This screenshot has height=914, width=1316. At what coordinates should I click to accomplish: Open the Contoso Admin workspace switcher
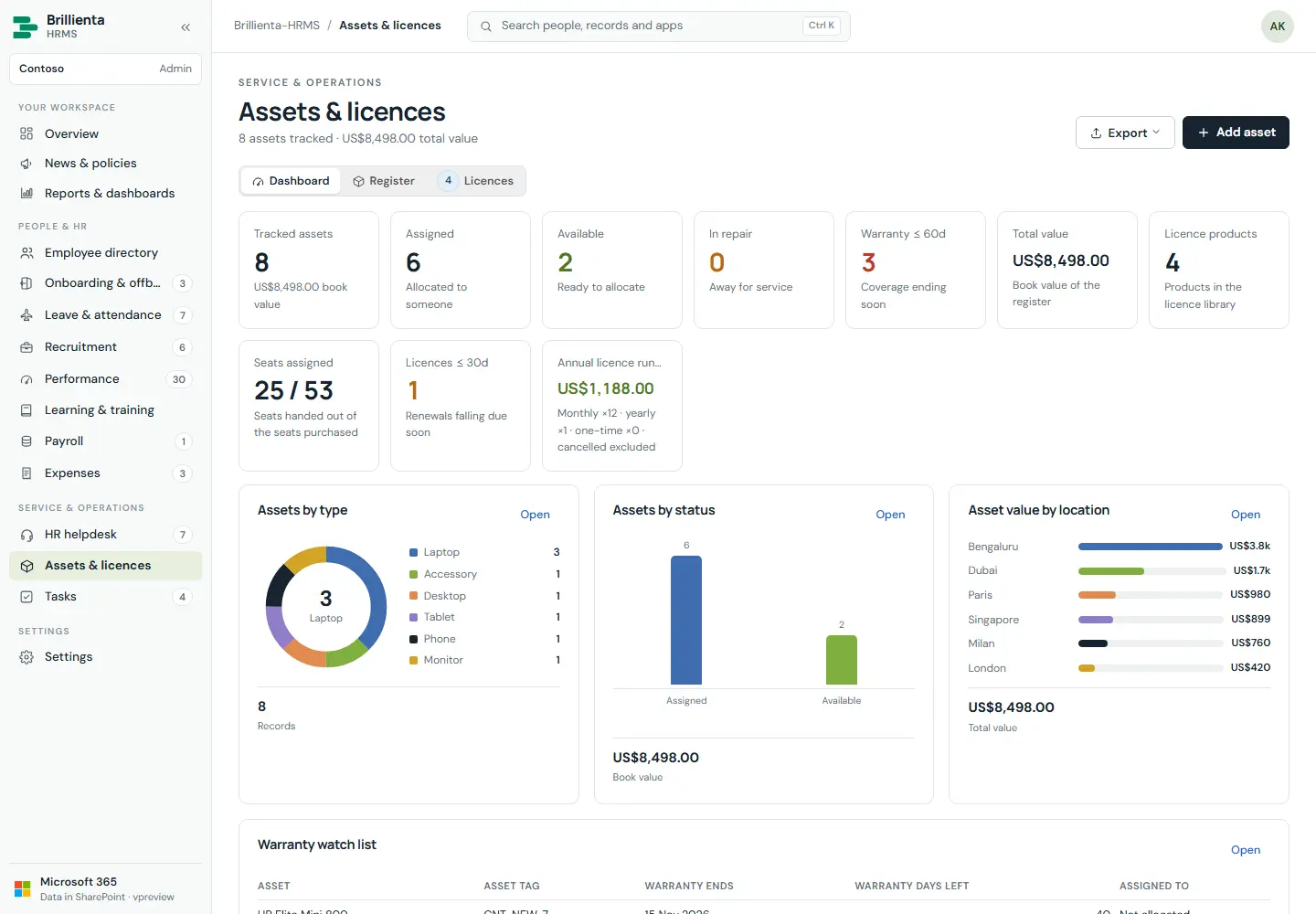click(x=105, y=69)
